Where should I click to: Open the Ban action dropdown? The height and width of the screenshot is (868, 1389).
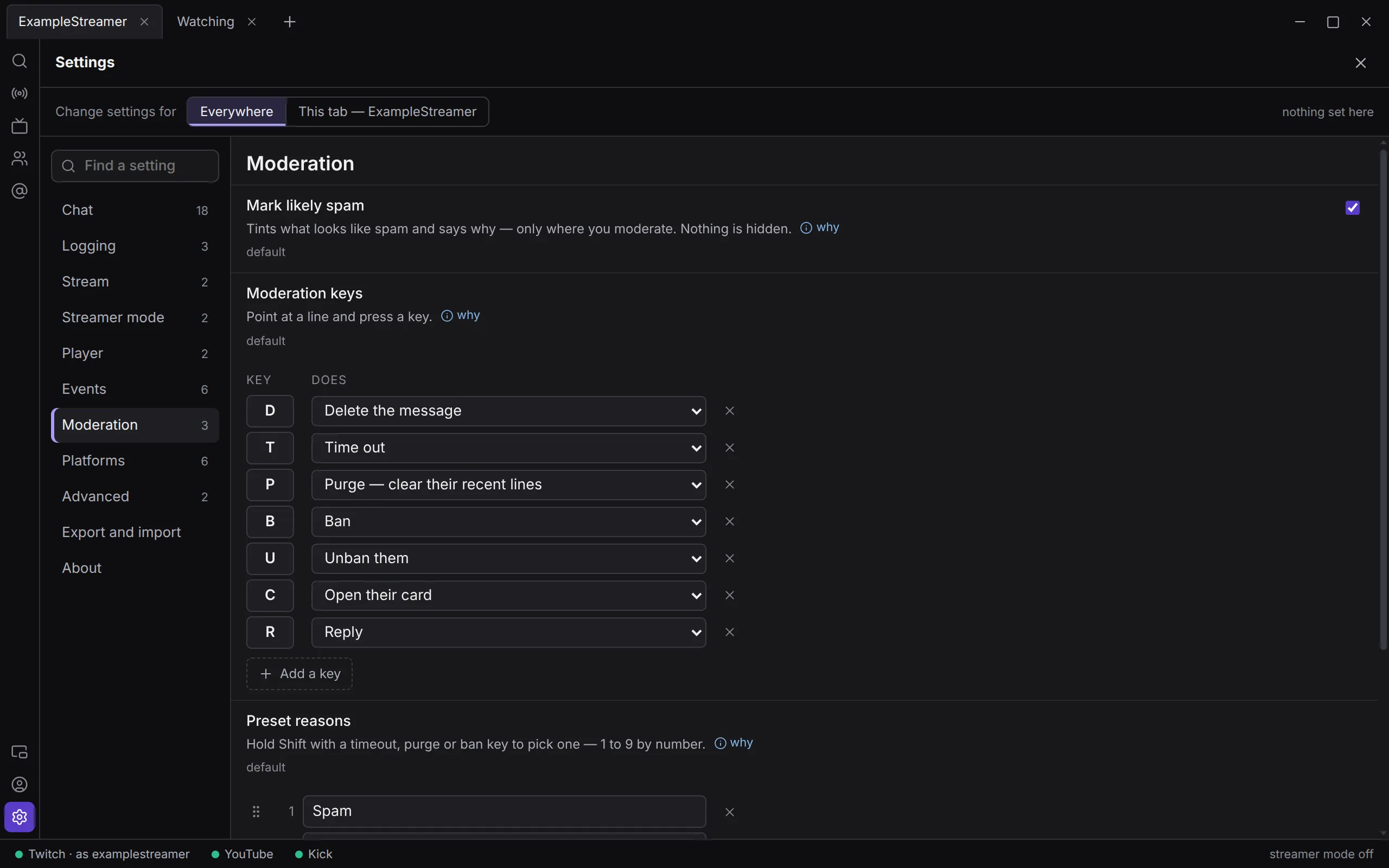tap(508, 521)
